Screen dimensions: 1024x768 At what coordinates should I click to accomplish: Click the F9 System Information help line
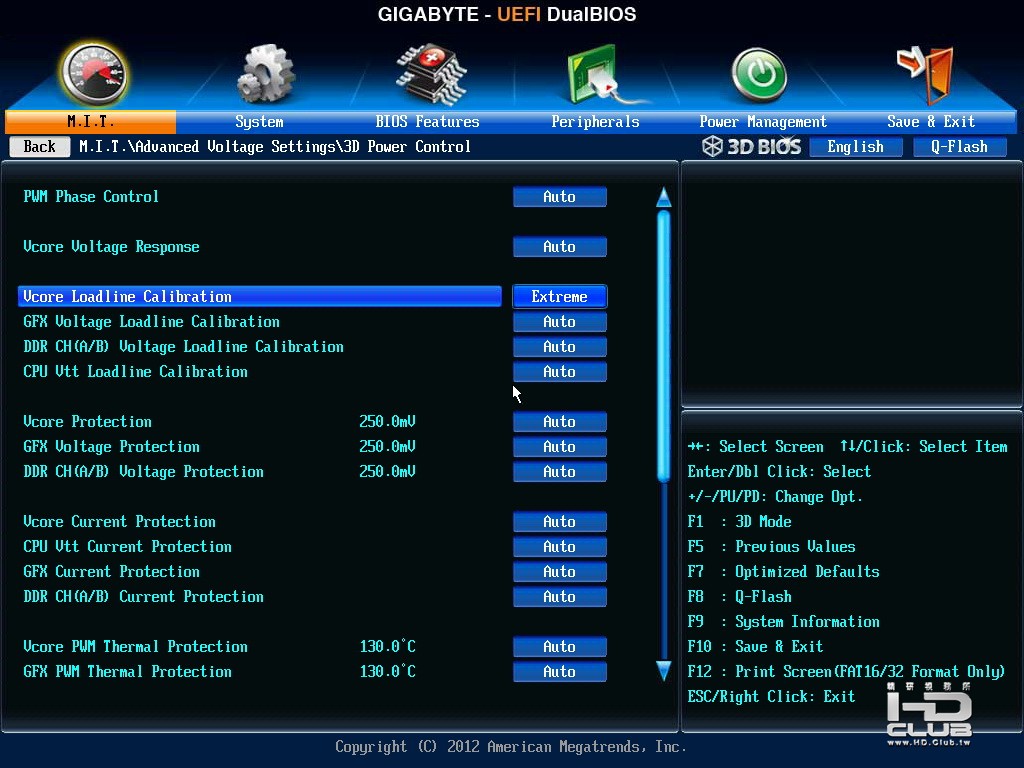pos(784,622)
